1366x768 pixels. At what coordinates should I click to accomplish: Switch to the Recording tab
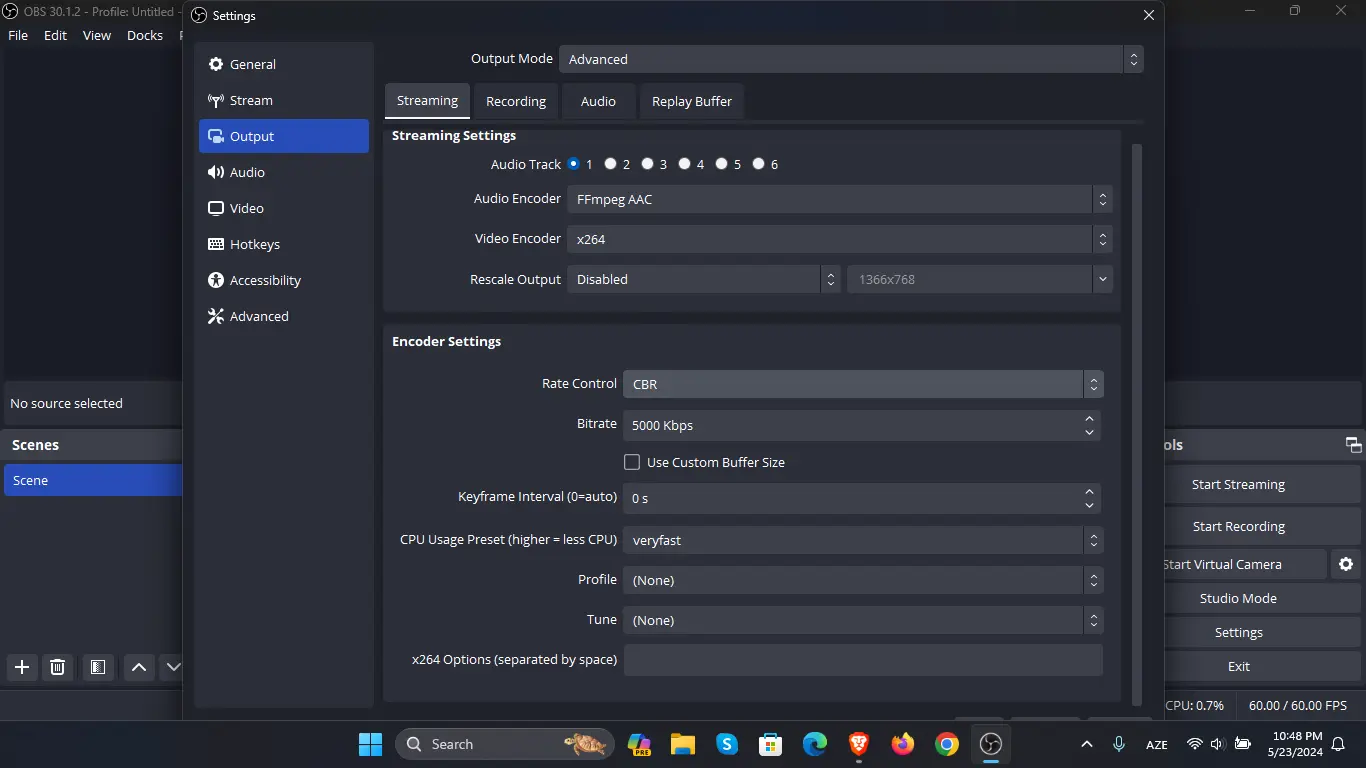coord(516,101)
